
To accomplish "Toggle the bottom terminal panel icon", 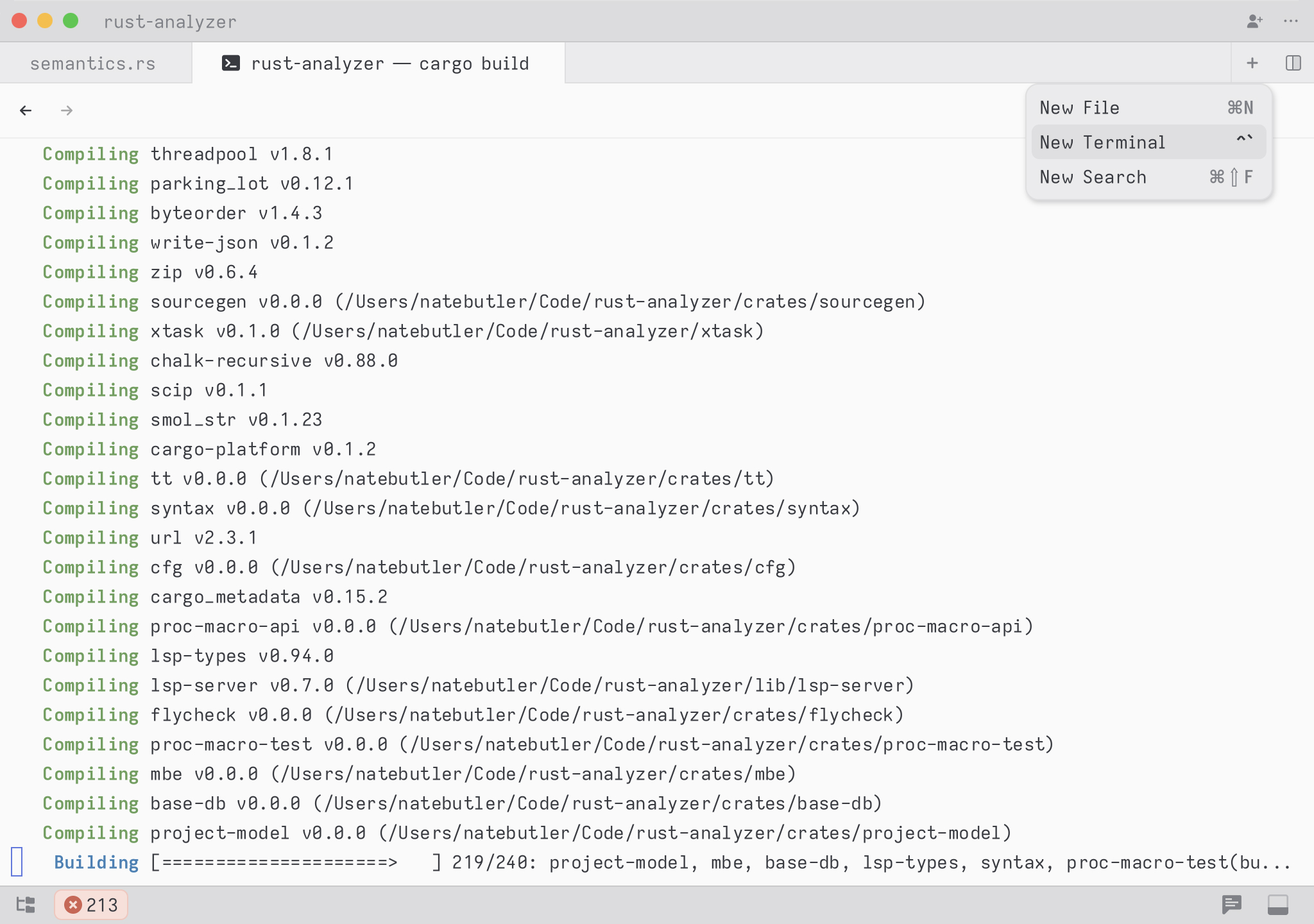I will click(x=1277, y=905).
